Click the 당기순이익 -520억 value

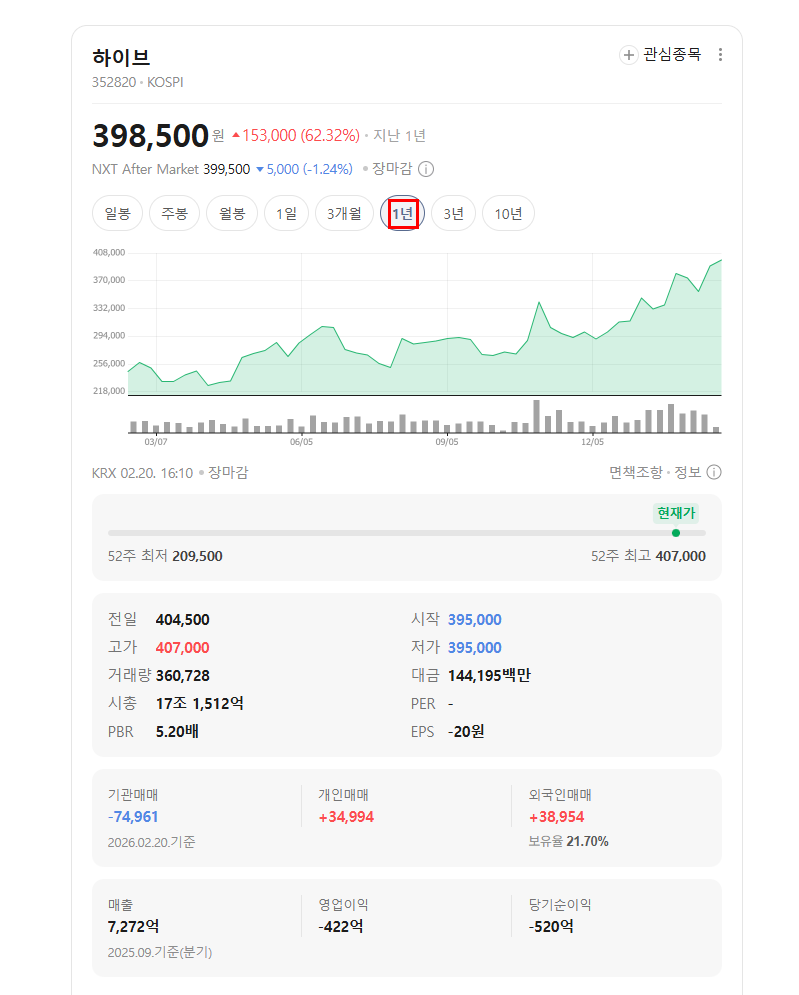(551, 927)
